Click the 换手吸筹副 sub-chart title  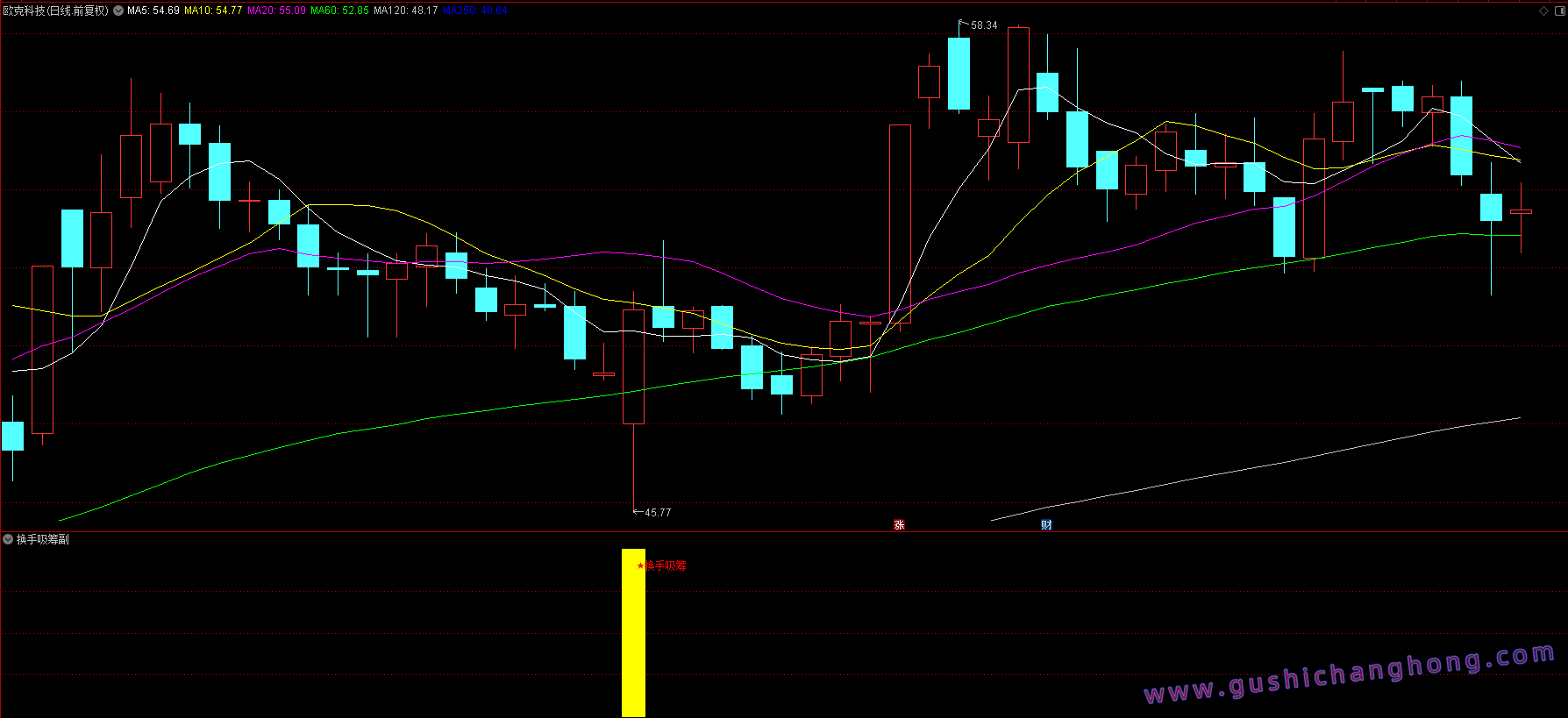(43, 539)
